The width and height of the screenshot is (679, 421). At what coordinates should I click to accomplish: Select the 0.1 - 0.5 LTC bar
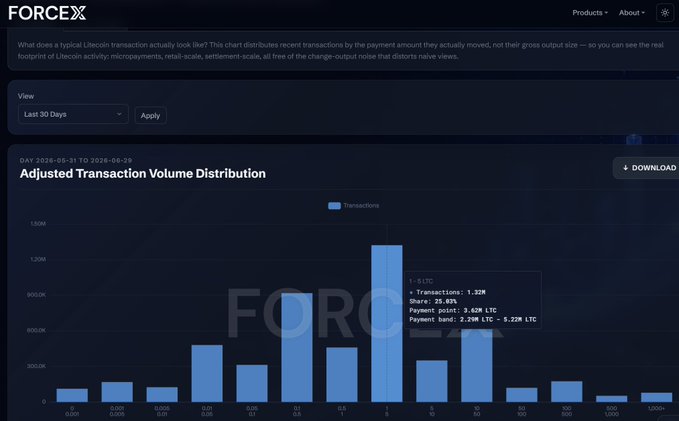click(x=297, y=347)
